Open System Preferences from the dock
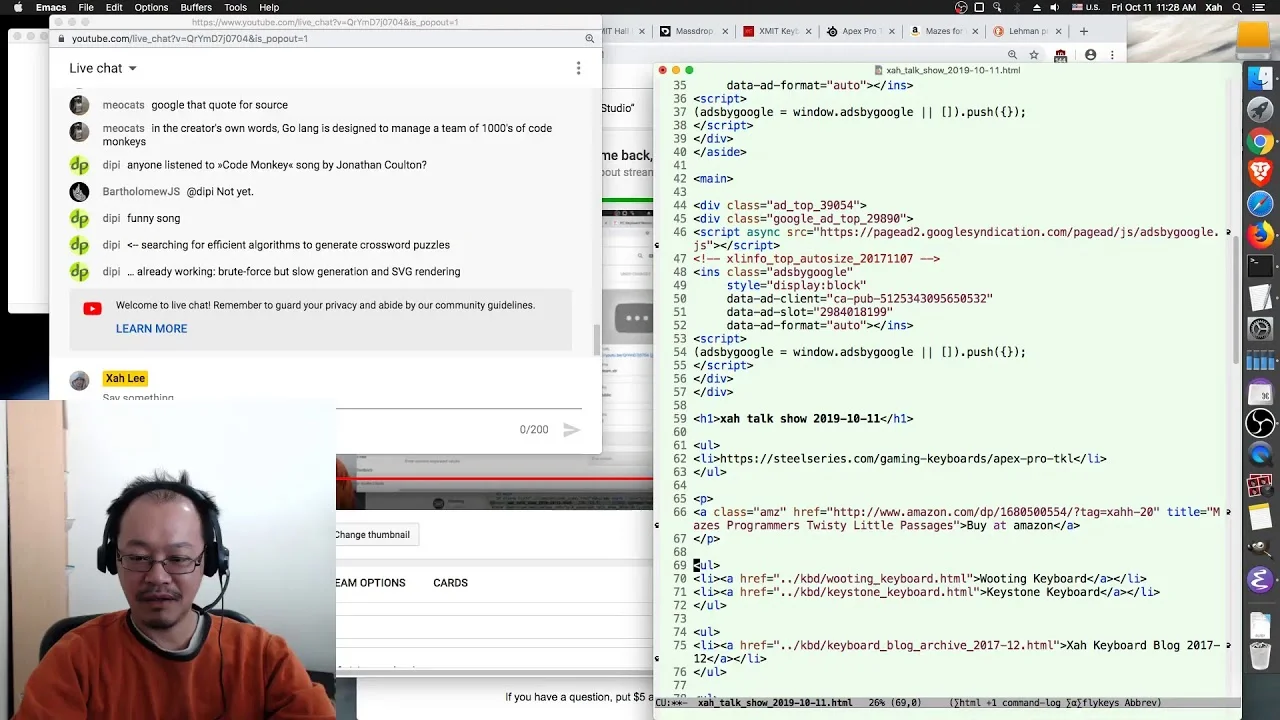Screen dimensions: 1280x720 [x=1260, y=329]
